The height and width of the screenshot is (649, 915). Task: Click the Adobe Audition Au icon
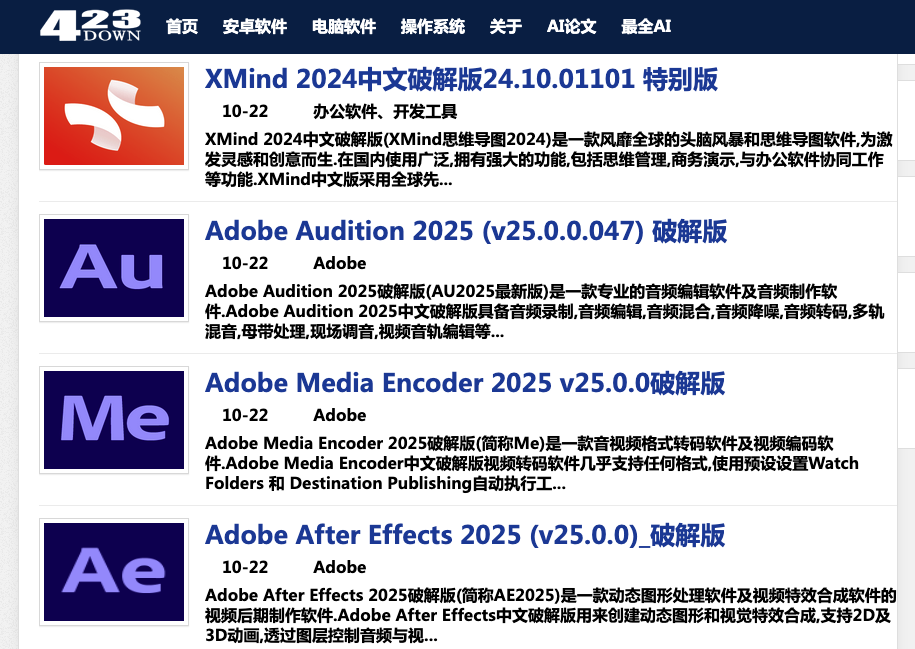tap(114, 268)
